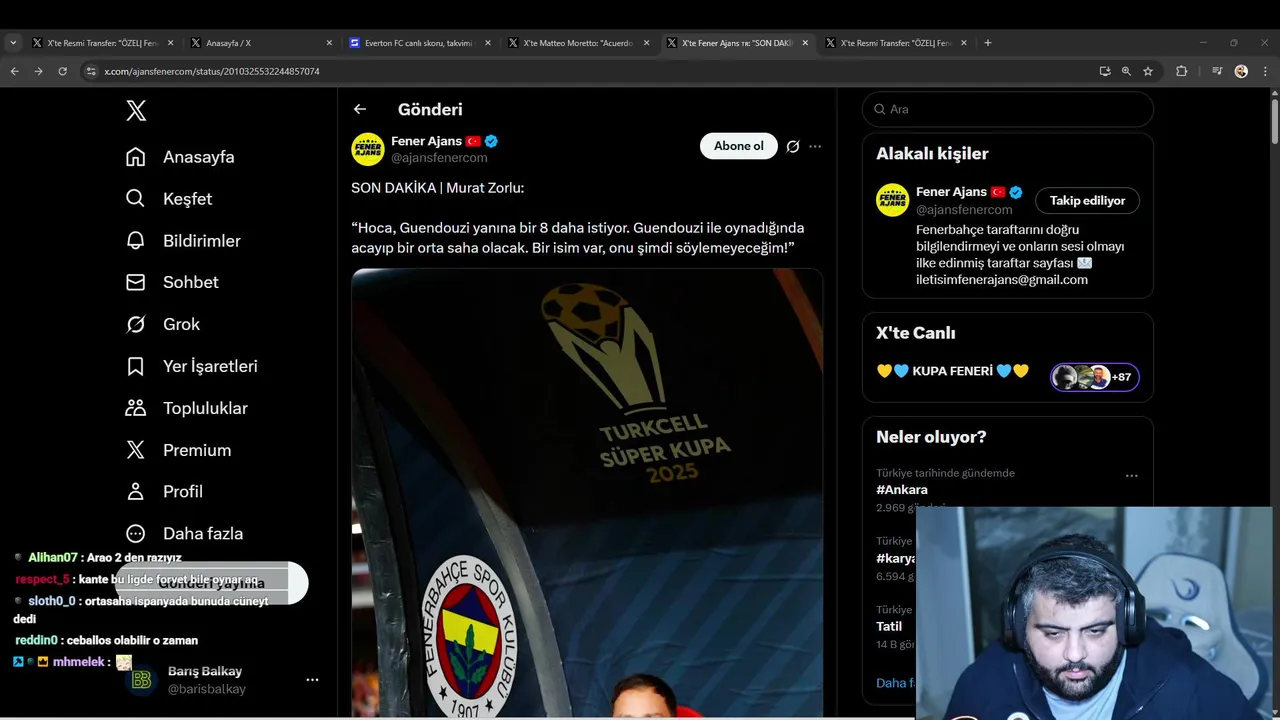Go back with the Gönderi arrow
1280x720 pixels.
tap(360, 109)
